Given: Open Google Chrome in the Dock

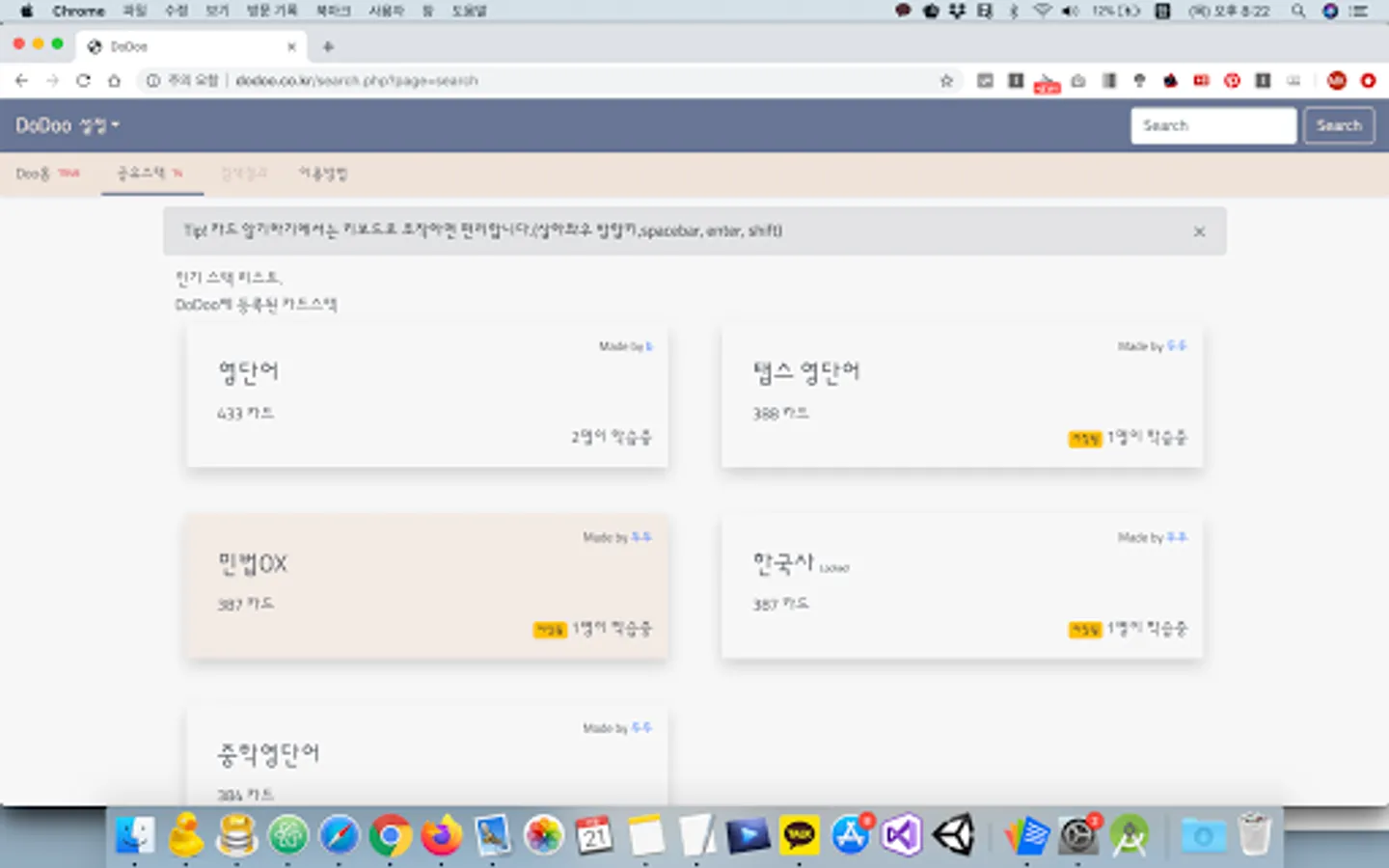Looking at the screenshot, I should click(x=390, y=835).
